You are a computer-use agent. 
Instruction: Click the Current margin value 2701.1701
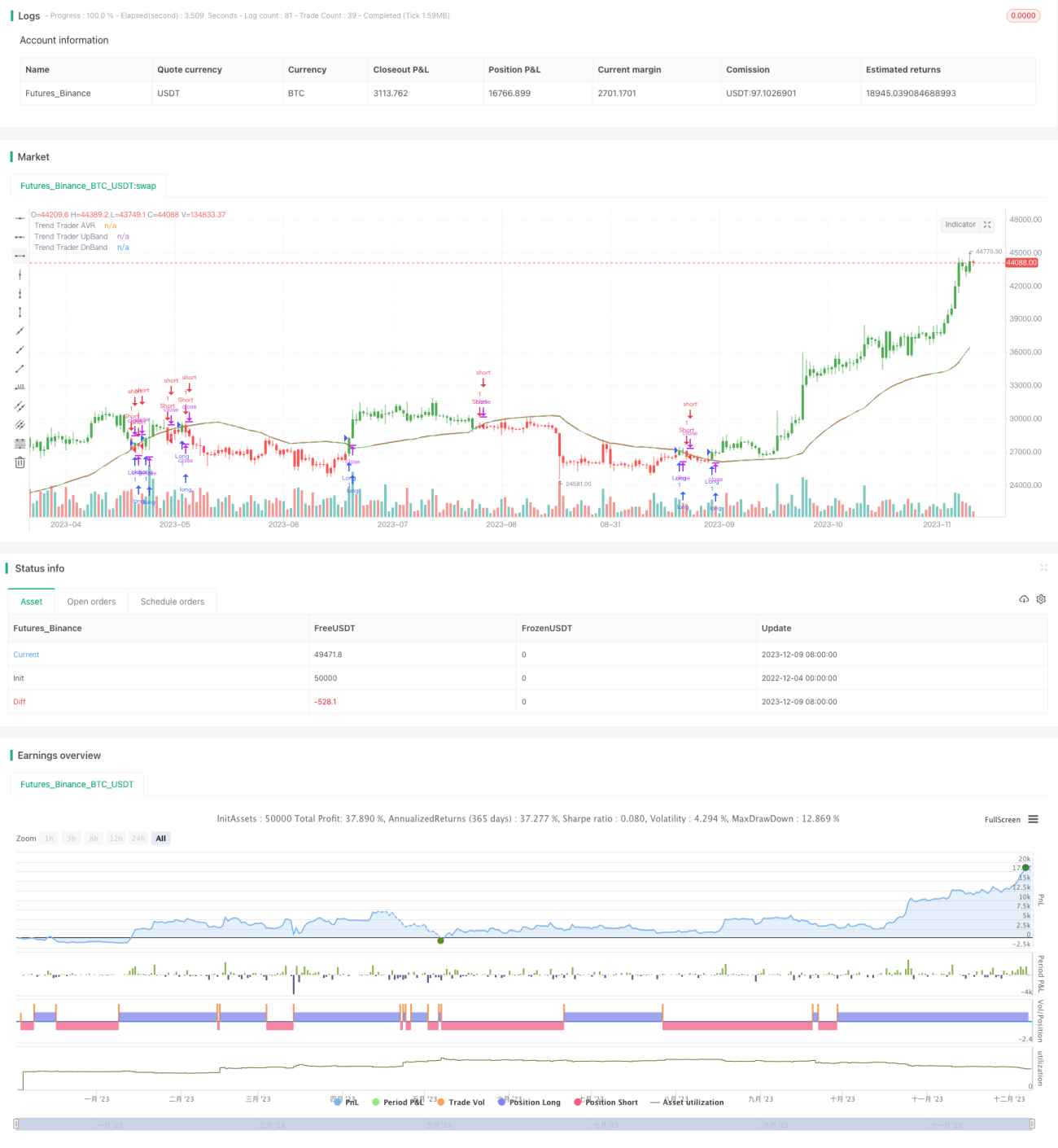[x=617, y=94]
